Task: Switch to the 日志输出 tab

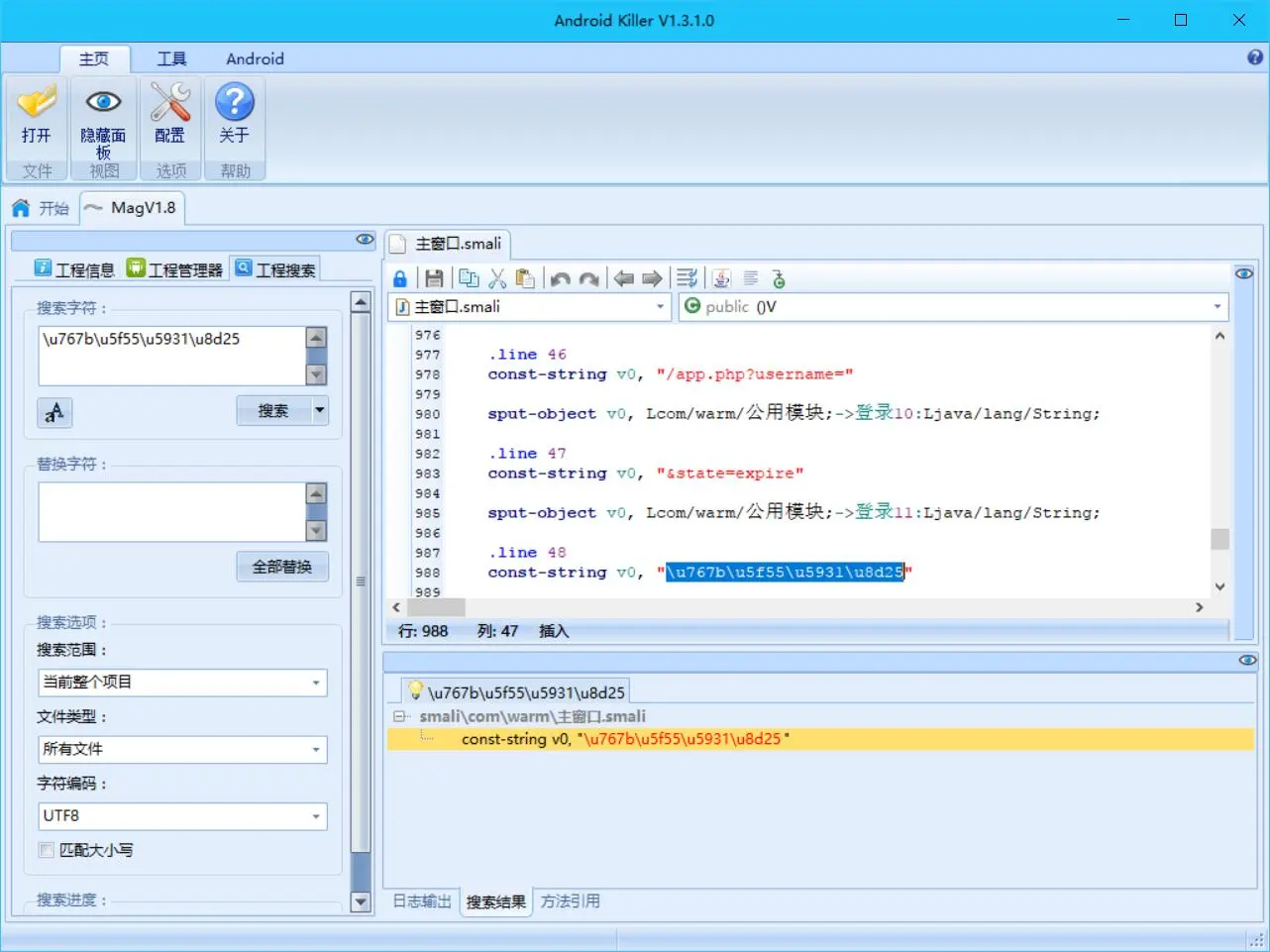Action: tap(422, 901)
